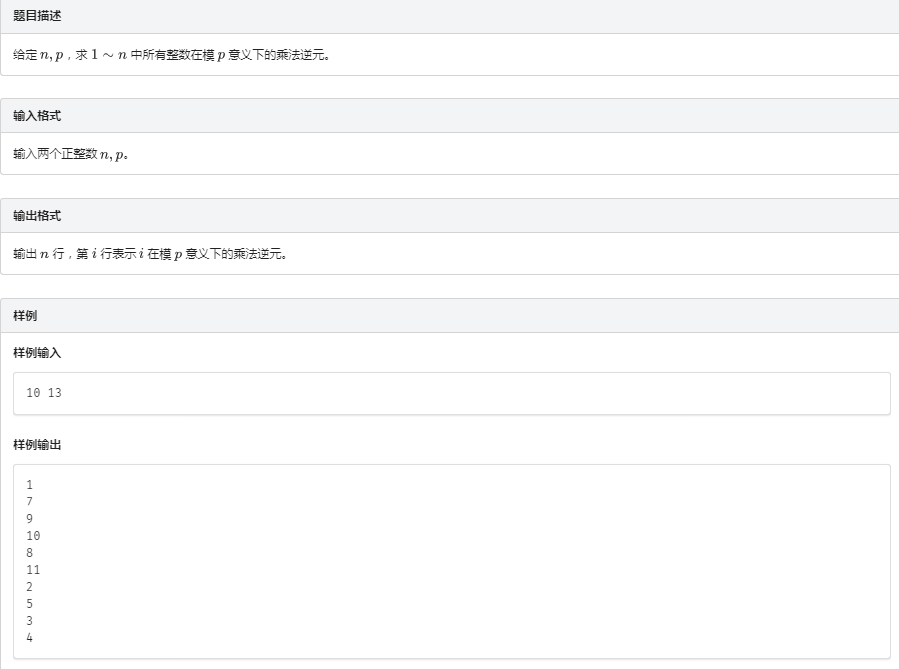899x669 pixels.
Task: Click the value 8 in sample output
Action: [30, 553]
